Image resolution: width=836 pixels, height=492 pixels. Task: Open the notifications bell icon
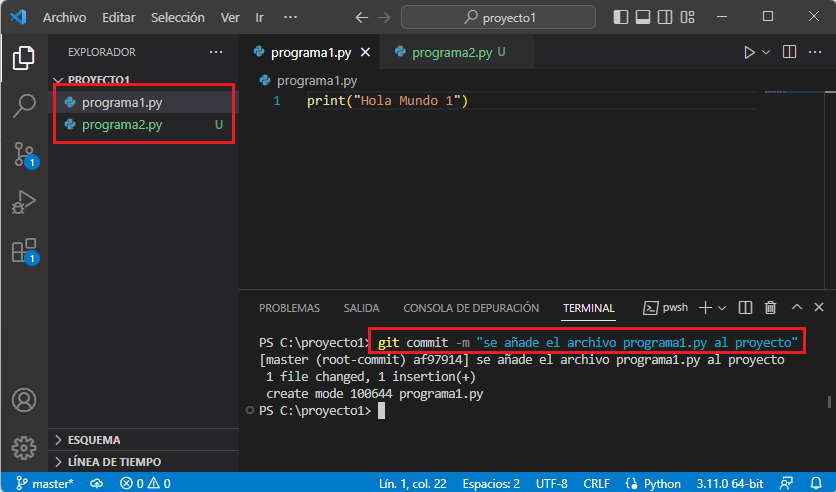point(816,483)
